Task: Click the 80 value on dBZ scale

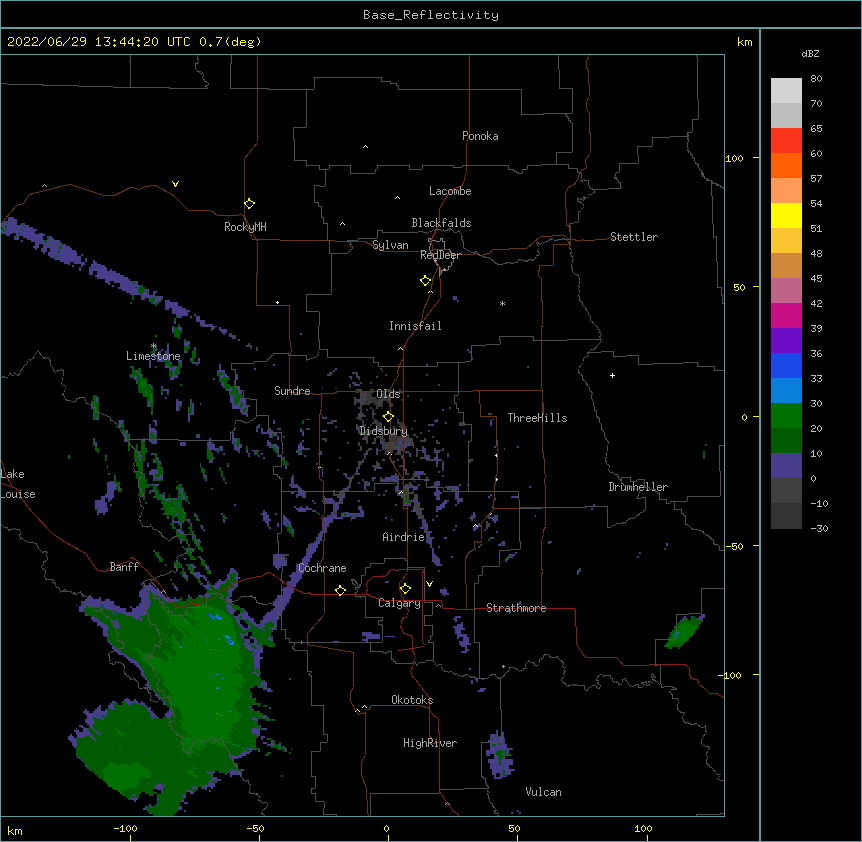Action: coord(816,79)
